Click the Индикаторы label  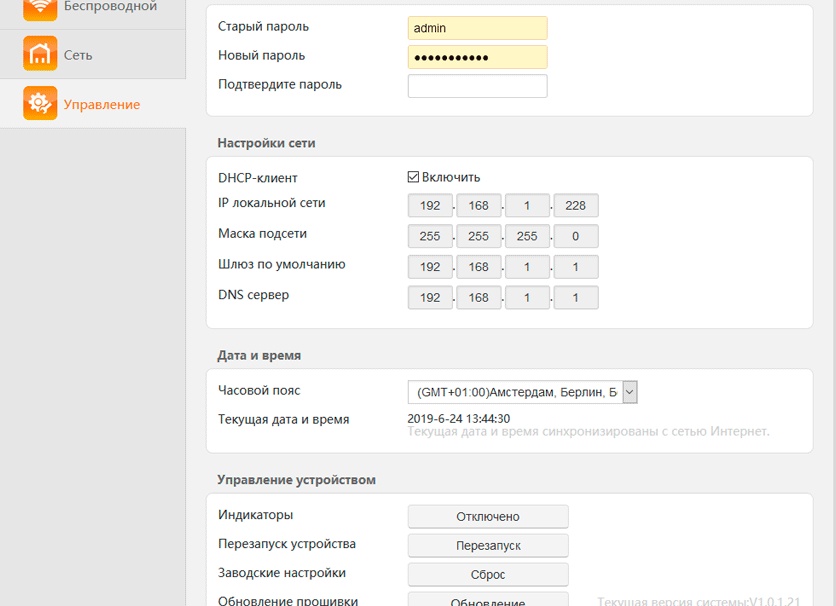(255, 515)
